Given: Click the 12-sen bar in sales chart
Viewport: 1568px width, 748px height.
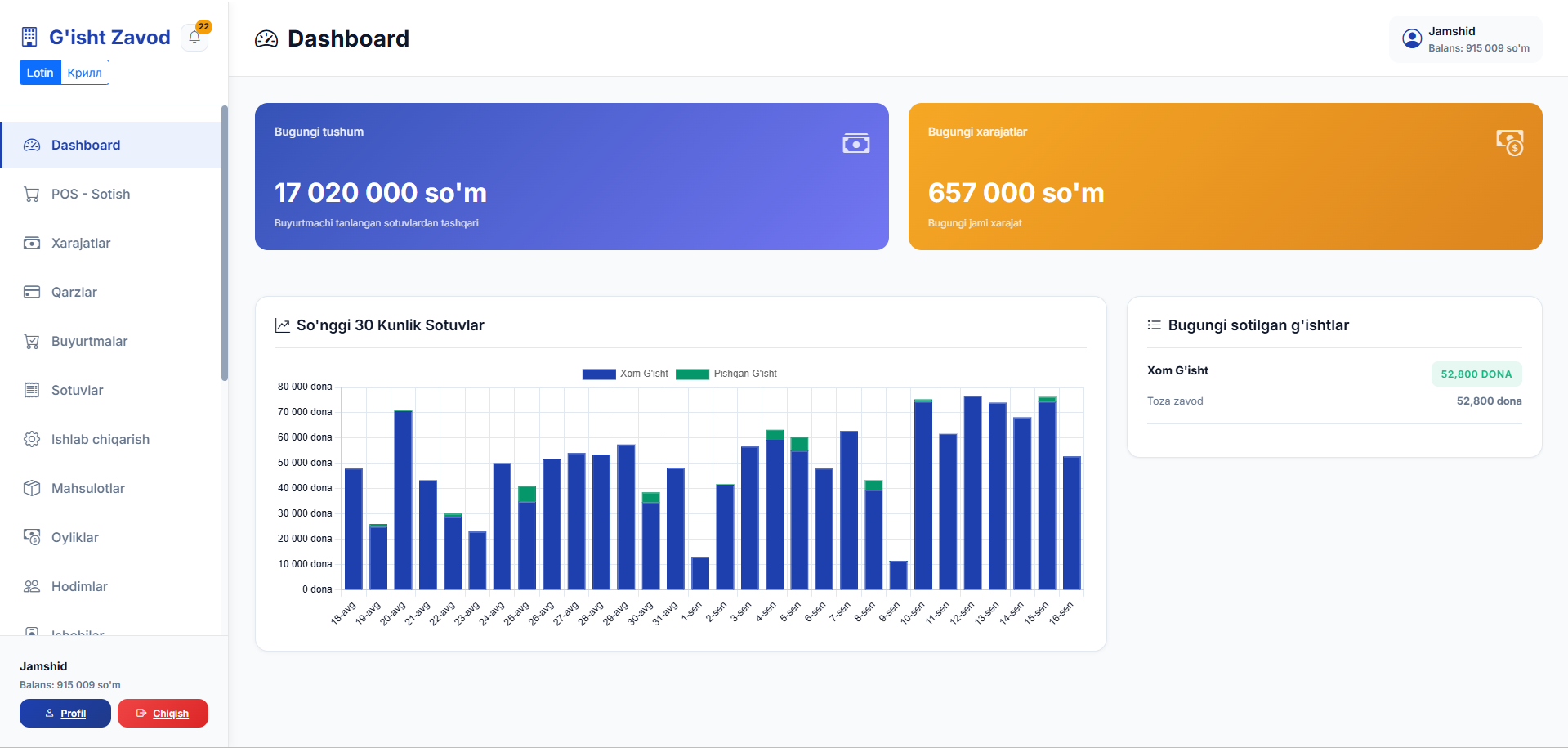Looking at the screenshot, I should 972,493.
